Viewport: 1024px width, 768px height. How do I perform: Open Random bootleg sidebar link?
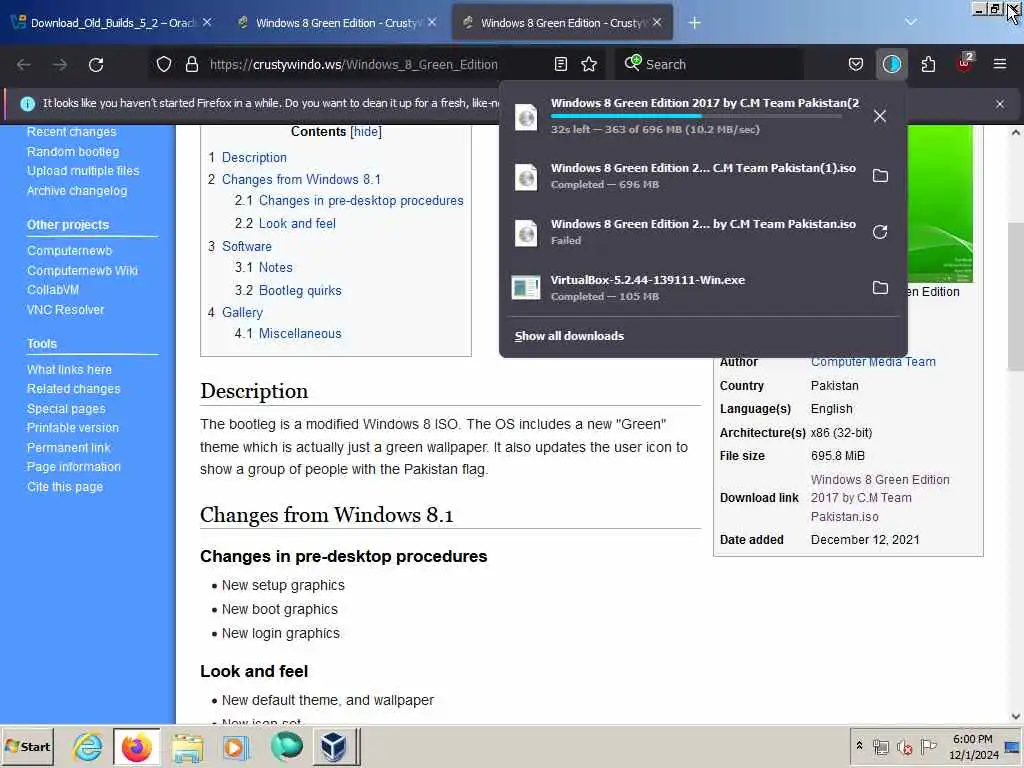point(73,152)
